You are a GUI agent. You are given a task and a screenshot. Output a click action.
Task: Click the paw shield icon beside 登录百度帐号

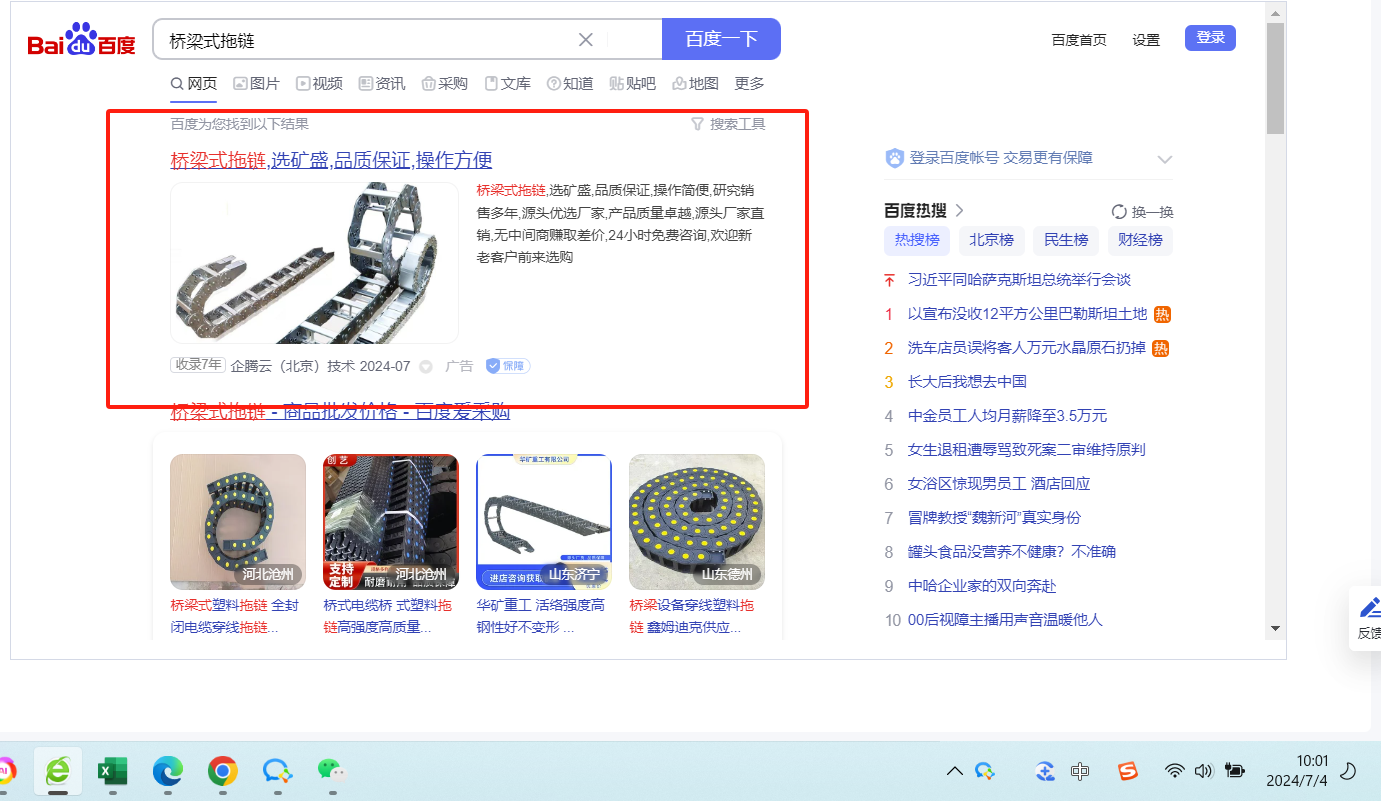[x=895, y=158]
